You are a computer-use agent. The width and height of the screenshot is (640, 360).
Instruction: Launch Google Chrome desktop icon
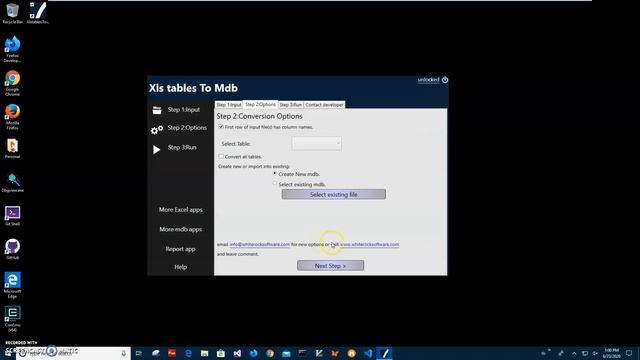pos(12,83)
